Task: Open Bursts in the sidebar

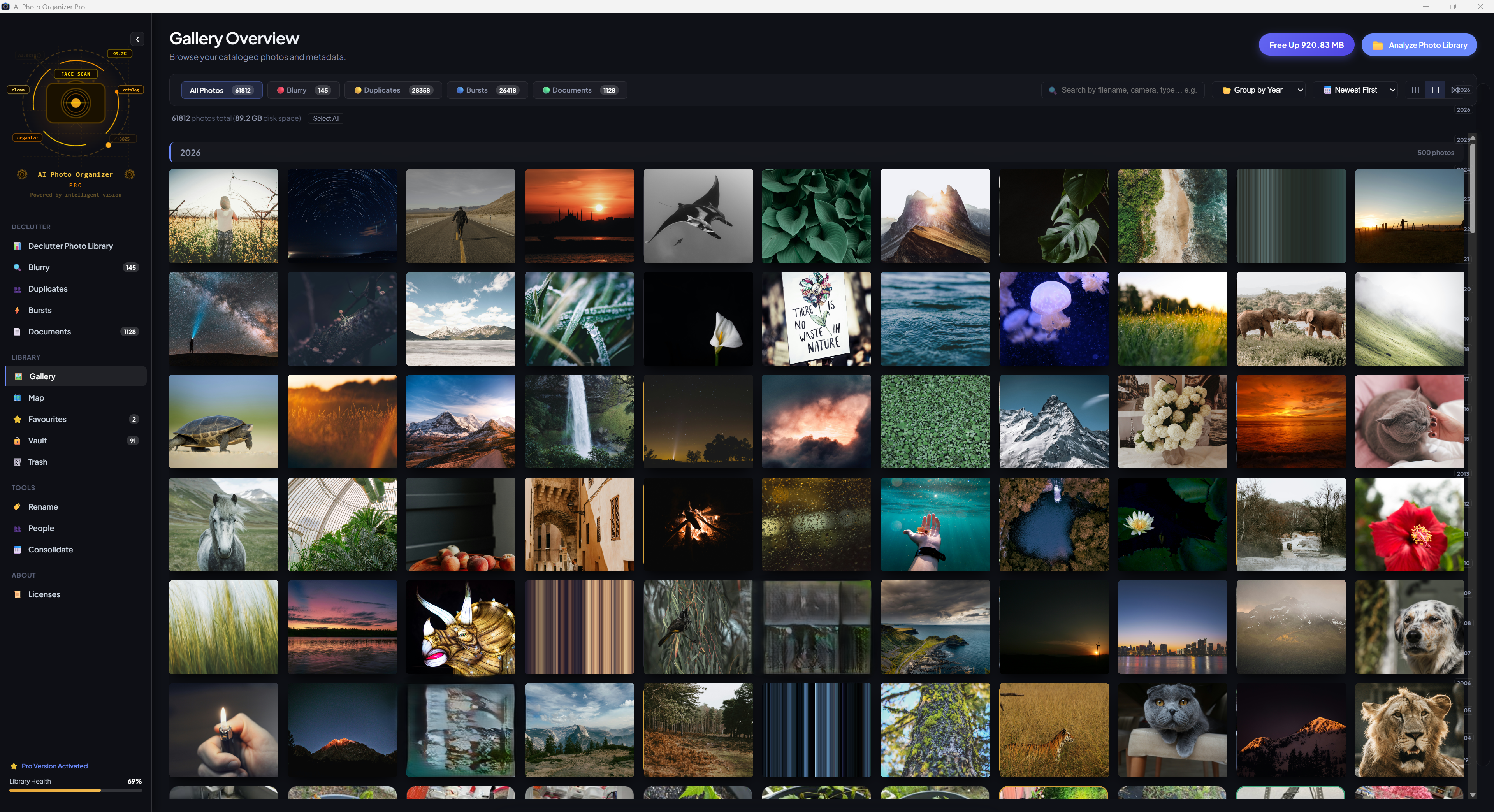Action: 76,310
